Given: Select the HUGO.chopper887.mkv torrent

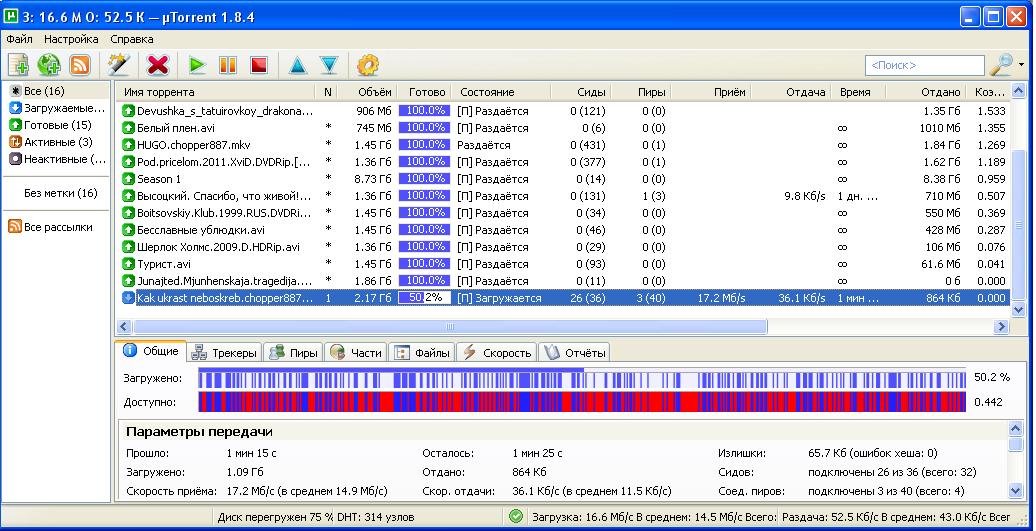Looking at the screenshot, I should click(x=564, y=145).
